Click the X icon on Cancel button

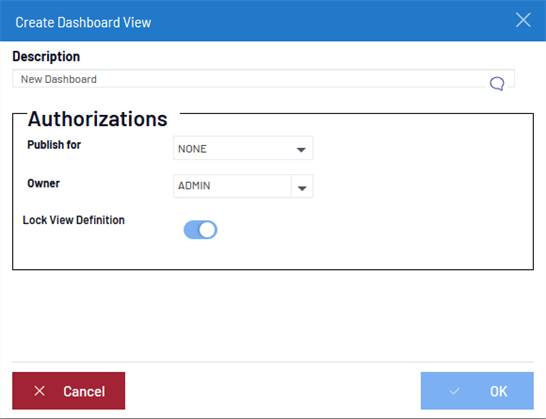point(40,391)
